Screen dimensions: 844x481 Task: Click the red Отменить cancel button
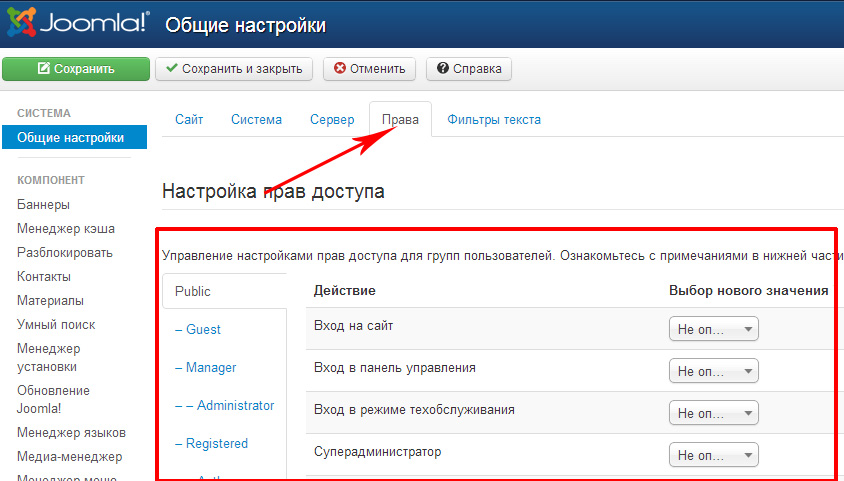[369, 69]
